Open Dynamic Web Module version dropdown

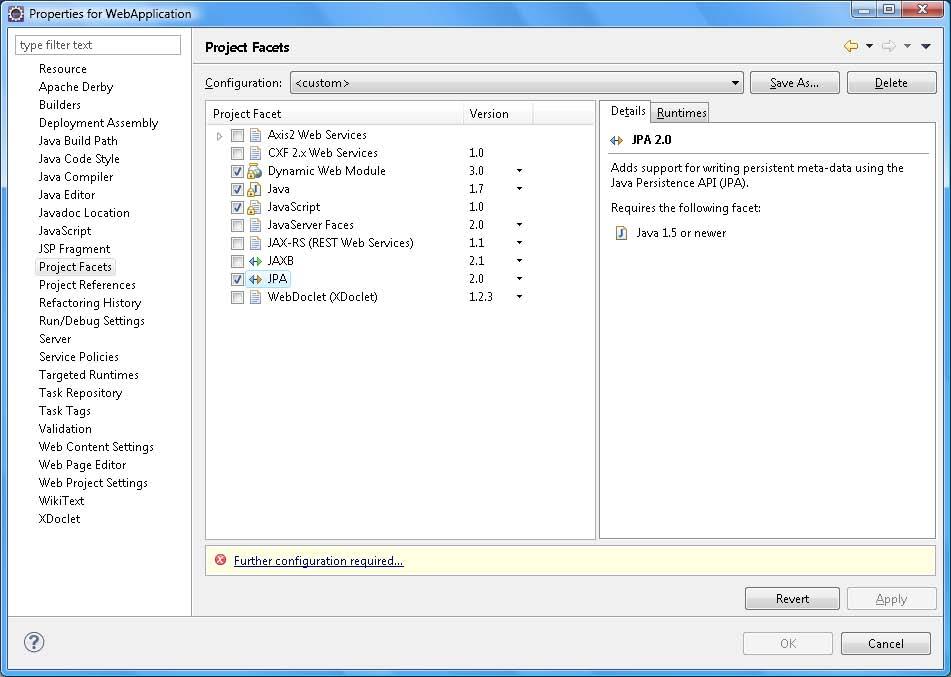(519, 171)
